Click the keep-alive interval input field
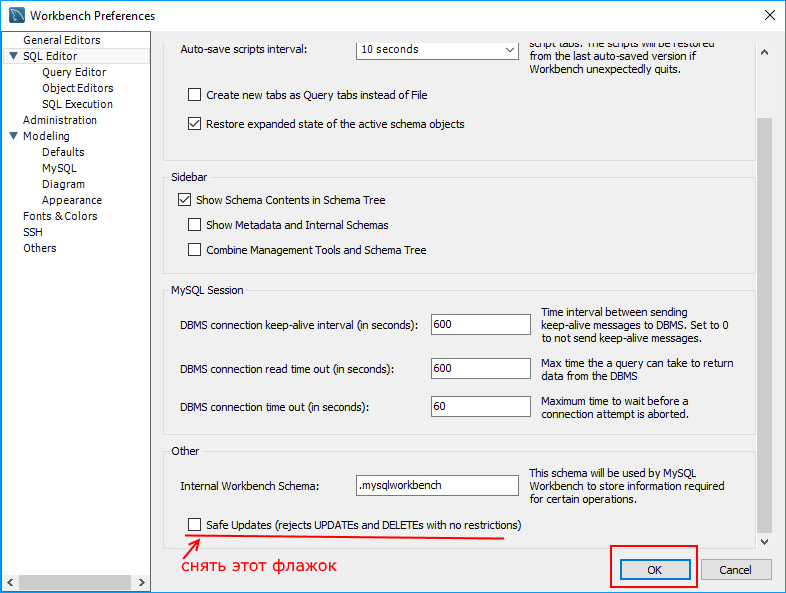 pyautogui.click(x=480, y=324)
